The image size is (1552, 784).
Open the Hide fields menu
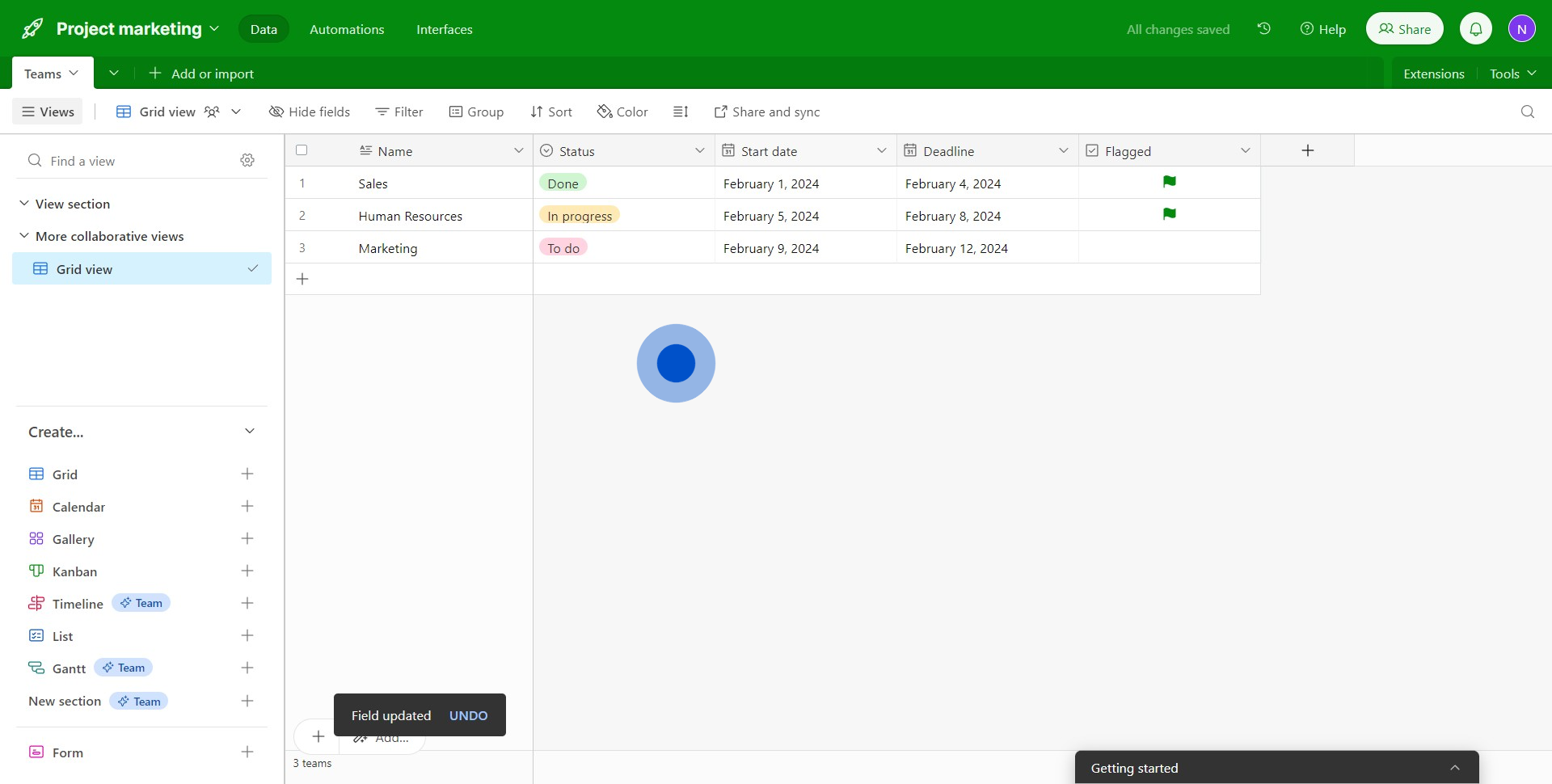[x=310, y=112]
